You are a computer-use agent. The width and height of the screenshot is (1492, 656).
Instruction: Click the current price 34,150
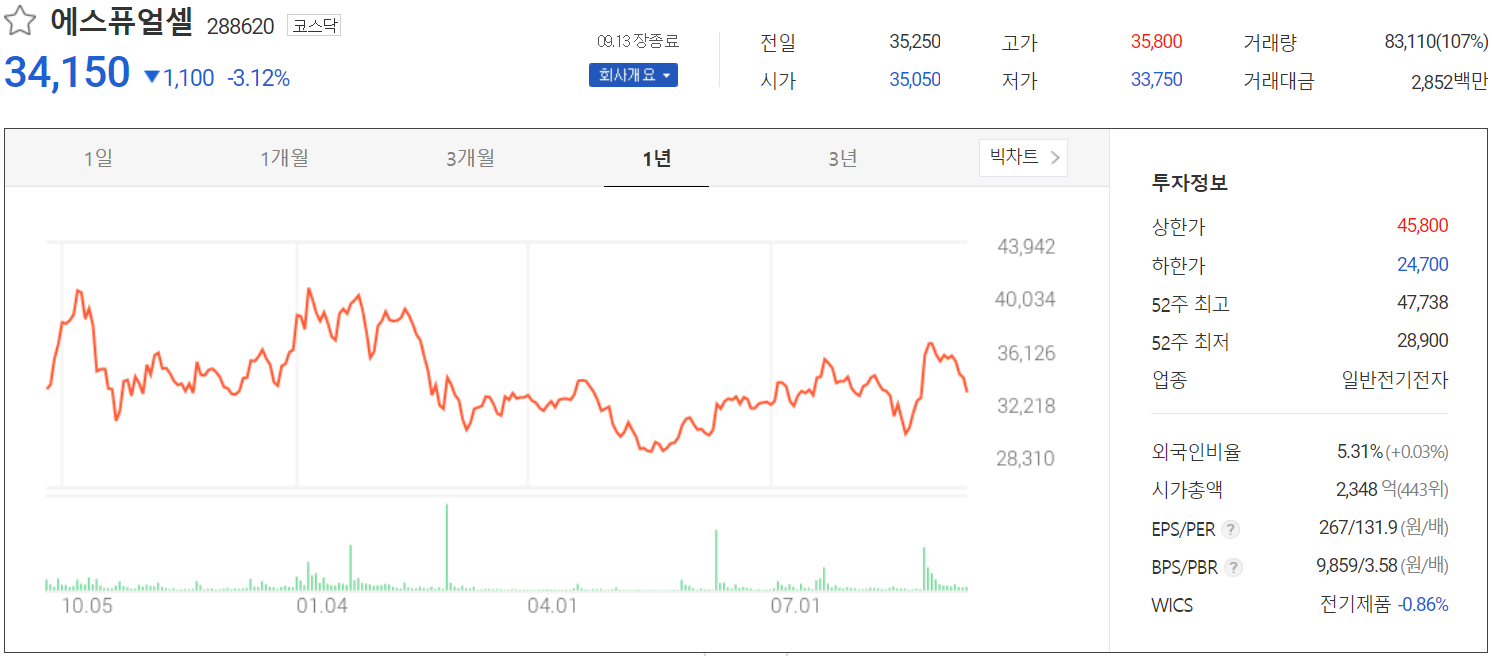[x=67, y=73]
